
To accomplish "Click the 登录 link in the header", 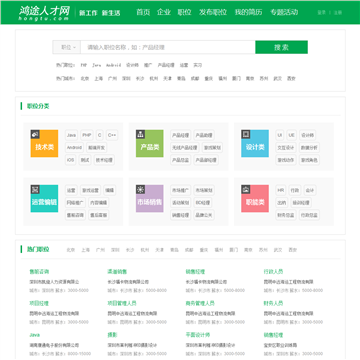I will 321,13.
